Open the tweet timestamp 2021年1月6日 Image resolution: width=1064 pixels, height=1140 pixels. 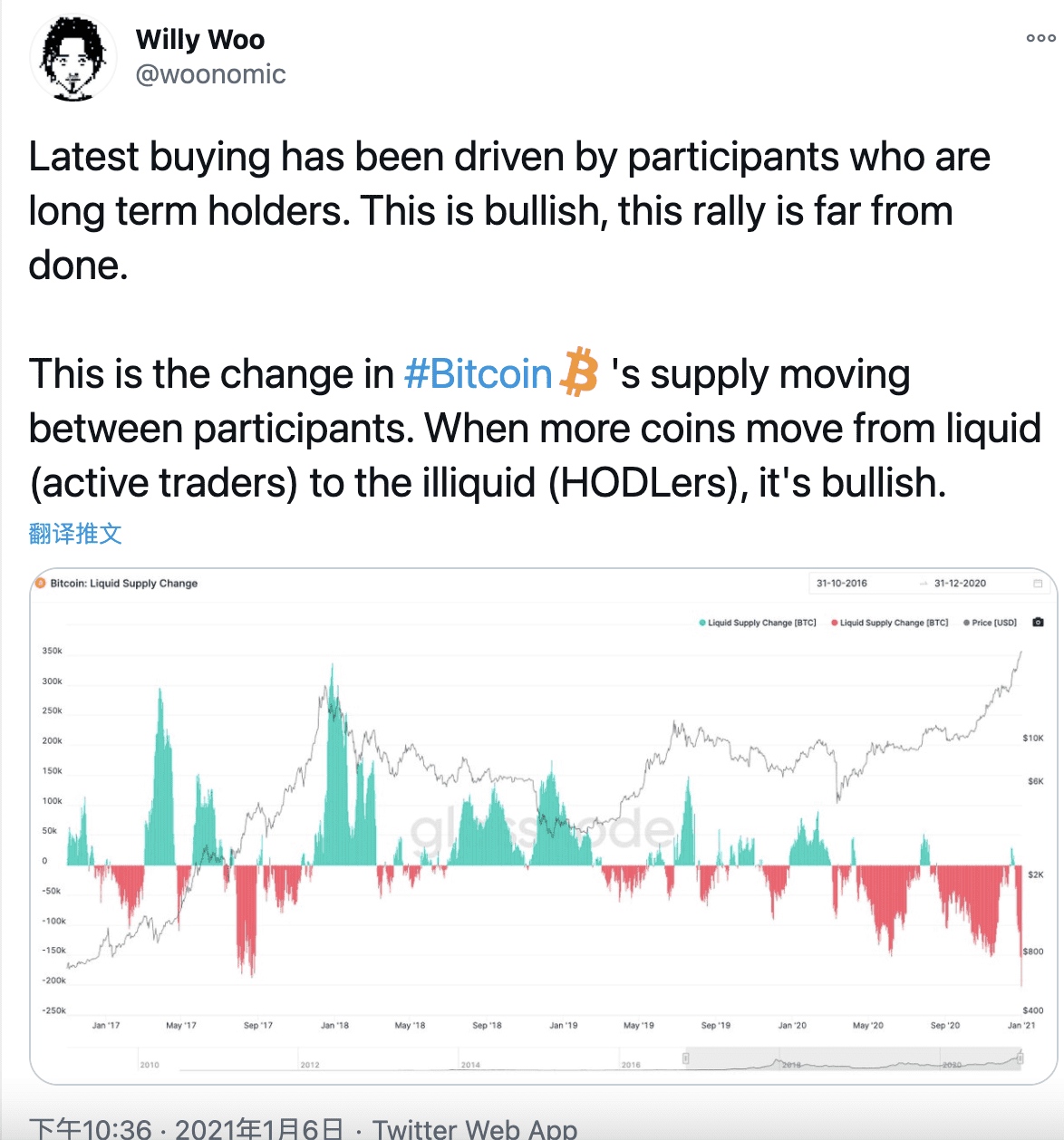[x=260, y=1128]
